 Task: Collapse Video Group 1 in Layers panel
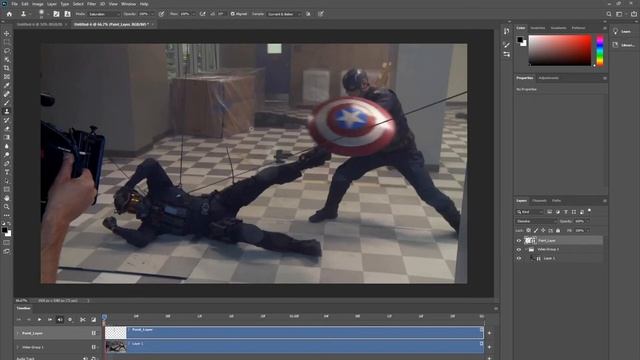(x=526, y=249)
